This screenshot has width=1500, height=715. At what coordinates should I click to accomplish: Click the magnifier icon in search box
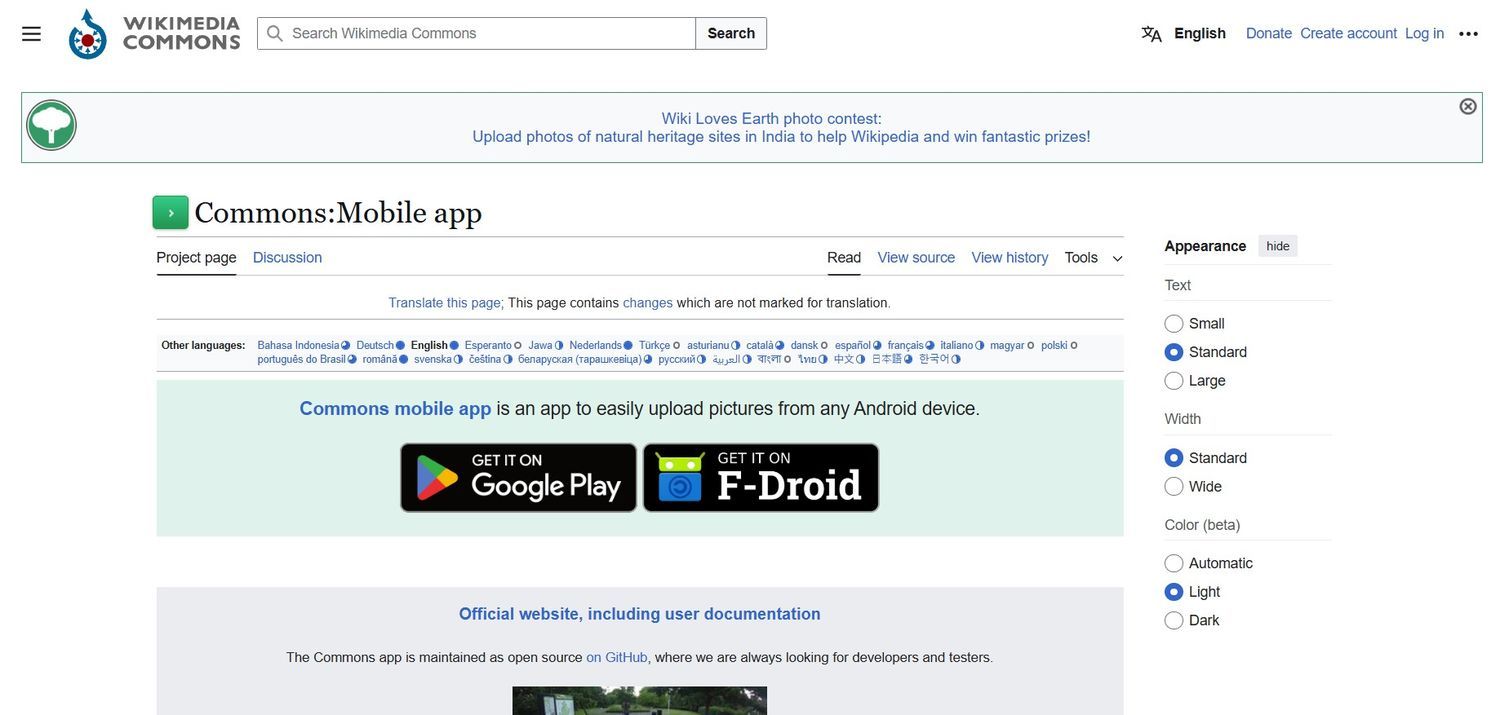(x=275, y=33)
